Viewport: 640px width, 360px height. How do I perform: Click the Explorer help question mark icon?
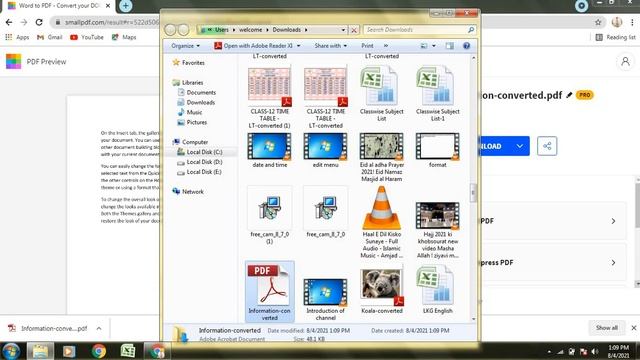point(467,46)
